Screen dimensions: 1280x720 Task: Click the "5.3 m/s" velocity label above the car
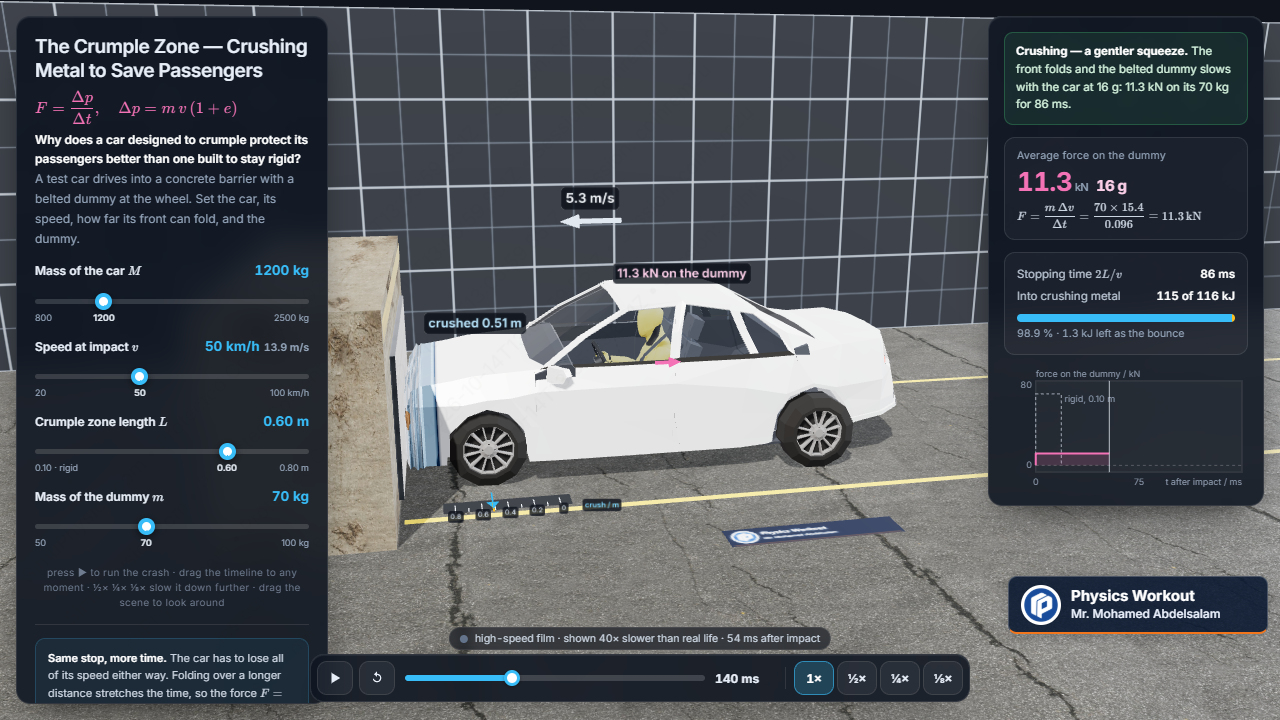coord(590,198)
